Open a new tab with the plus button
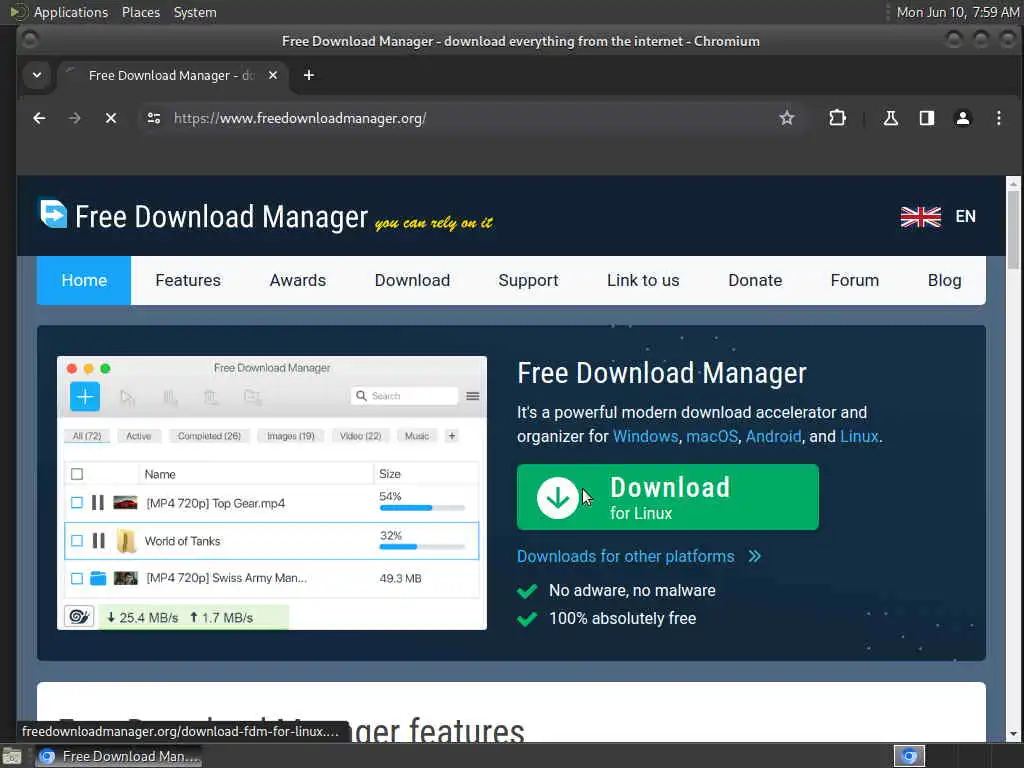 coord(309,75)
